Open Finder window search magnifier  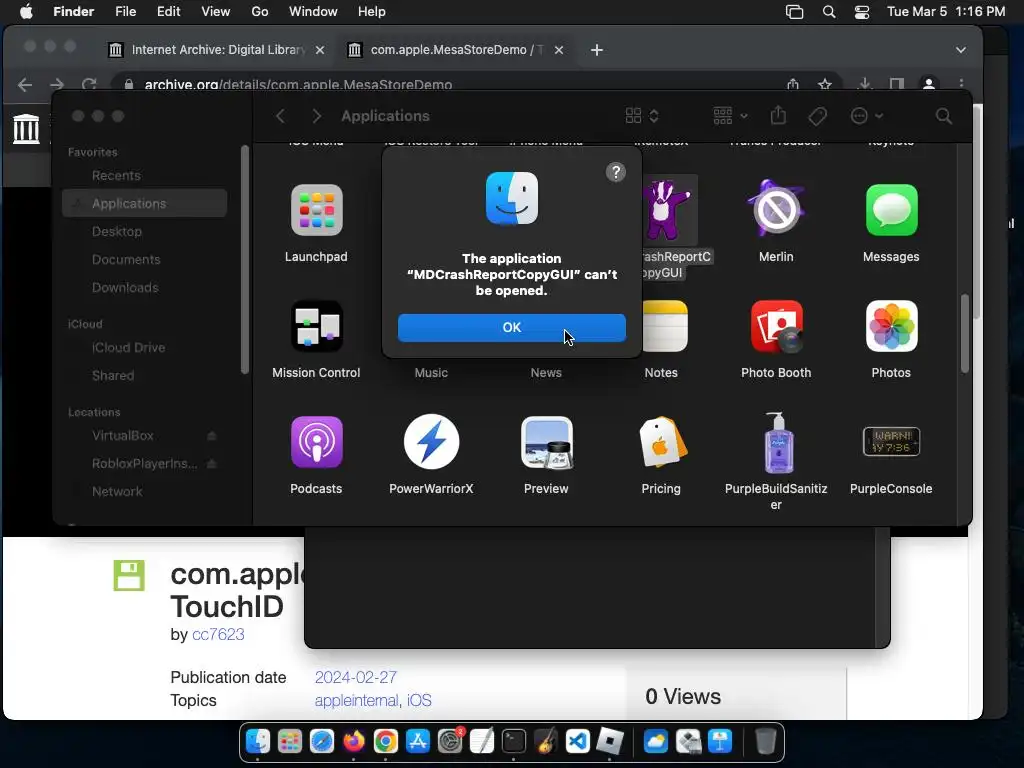tap(943, 116)
